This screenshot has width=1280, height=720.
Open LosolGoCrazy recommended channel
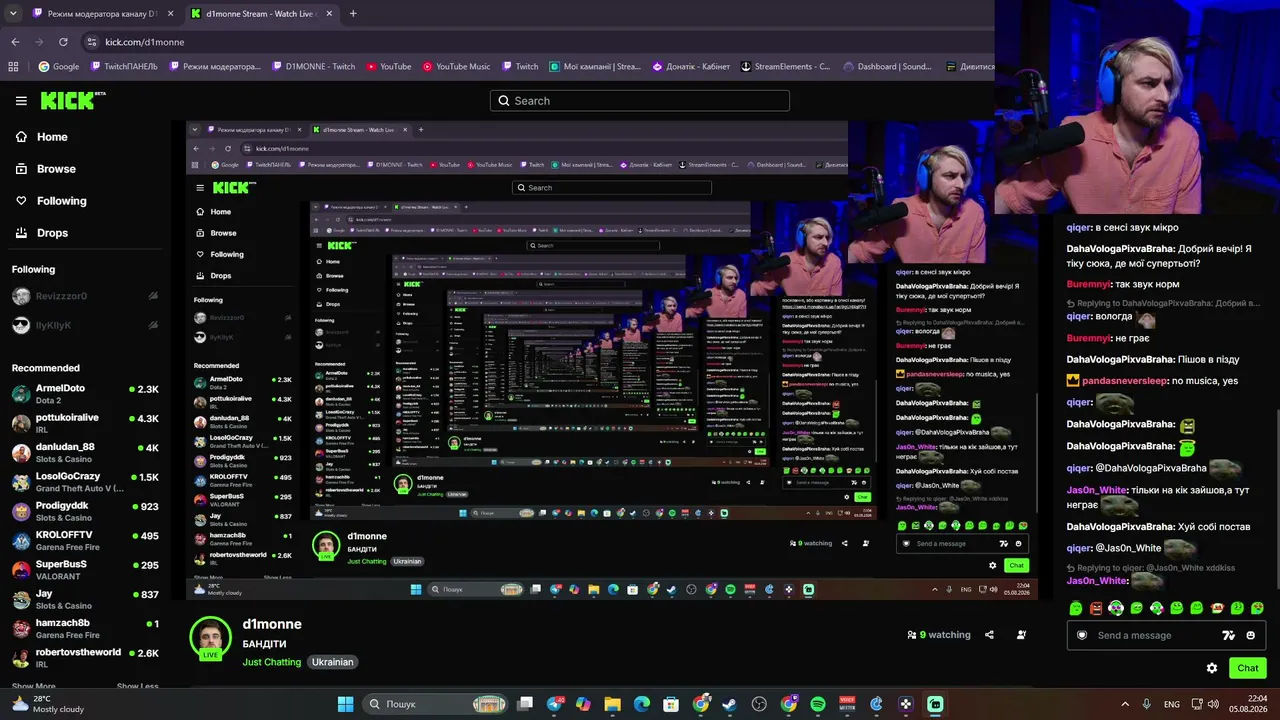[85, 482]
